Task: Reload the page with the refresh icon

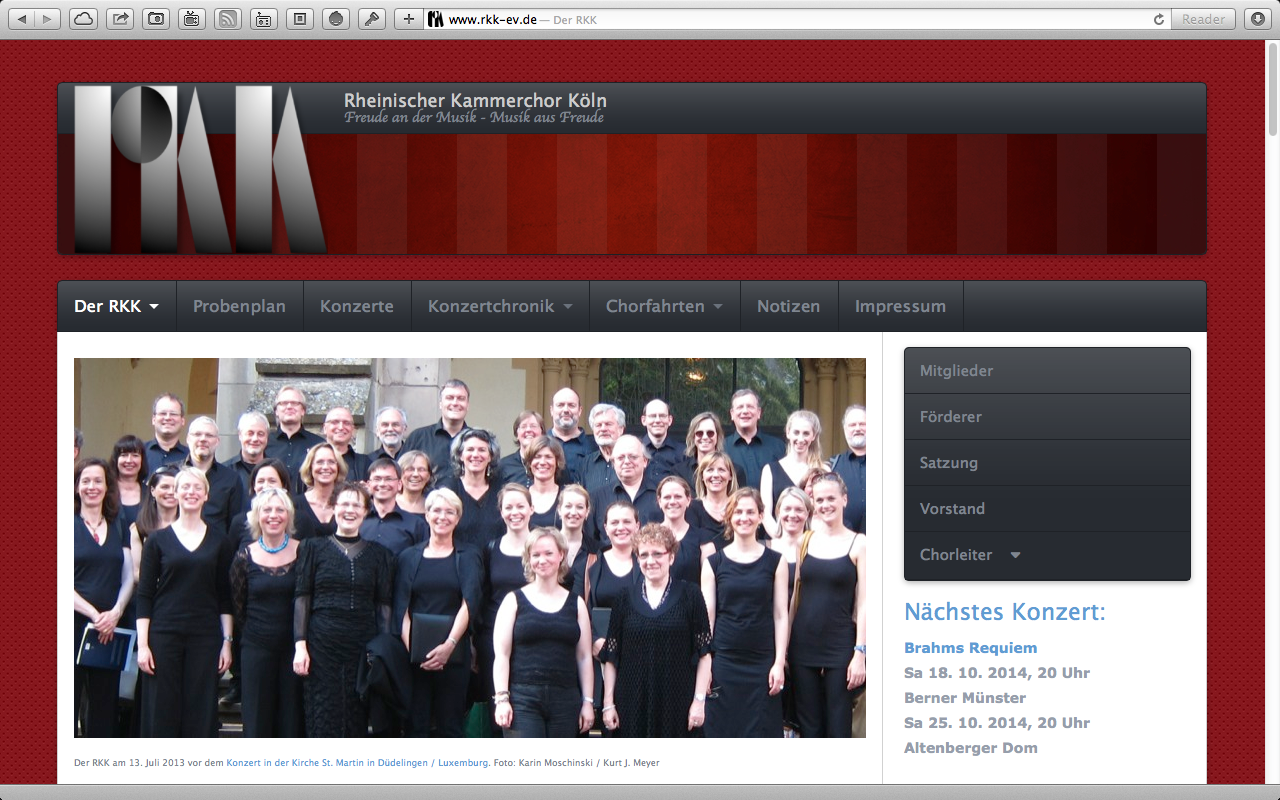Action: click(1159, 19)
